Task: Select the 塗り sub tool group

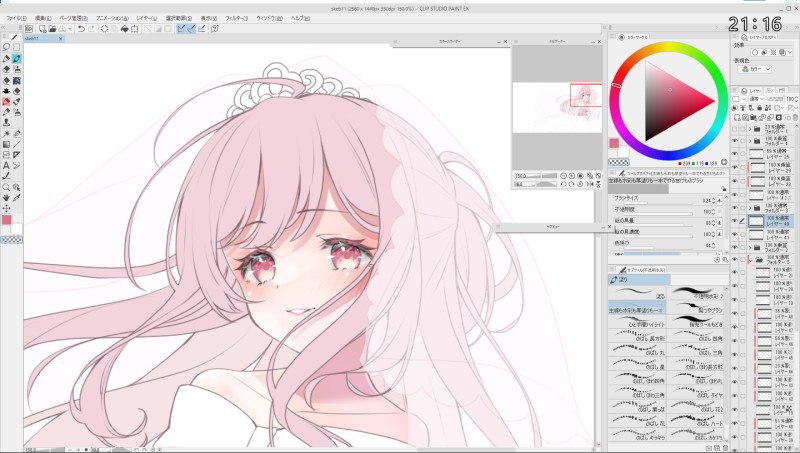Action: 639,280
